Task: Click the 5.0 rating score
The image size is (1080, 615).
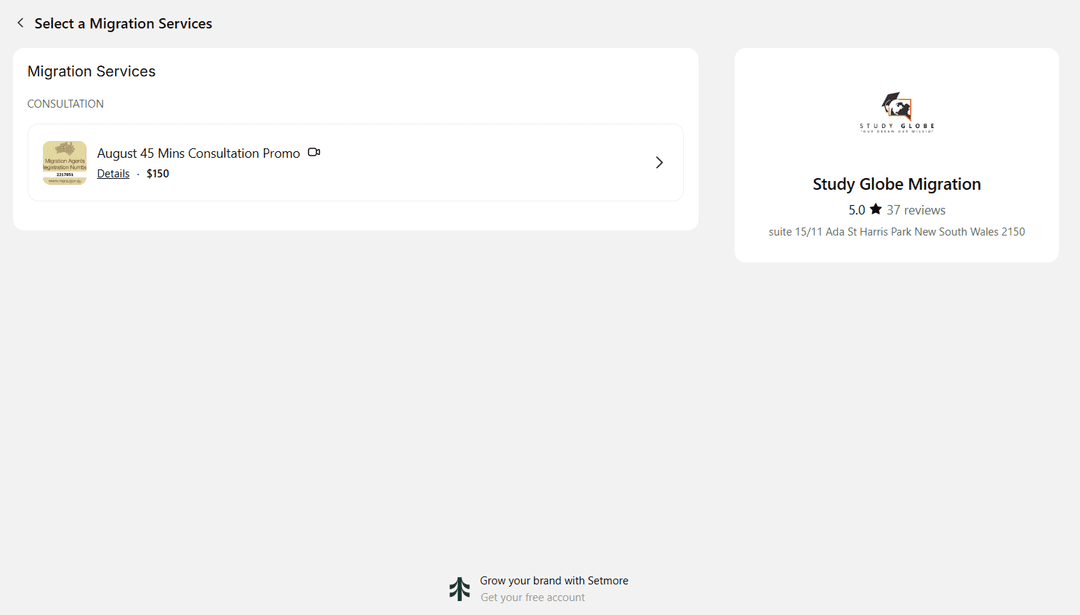Action: point(856,210)
